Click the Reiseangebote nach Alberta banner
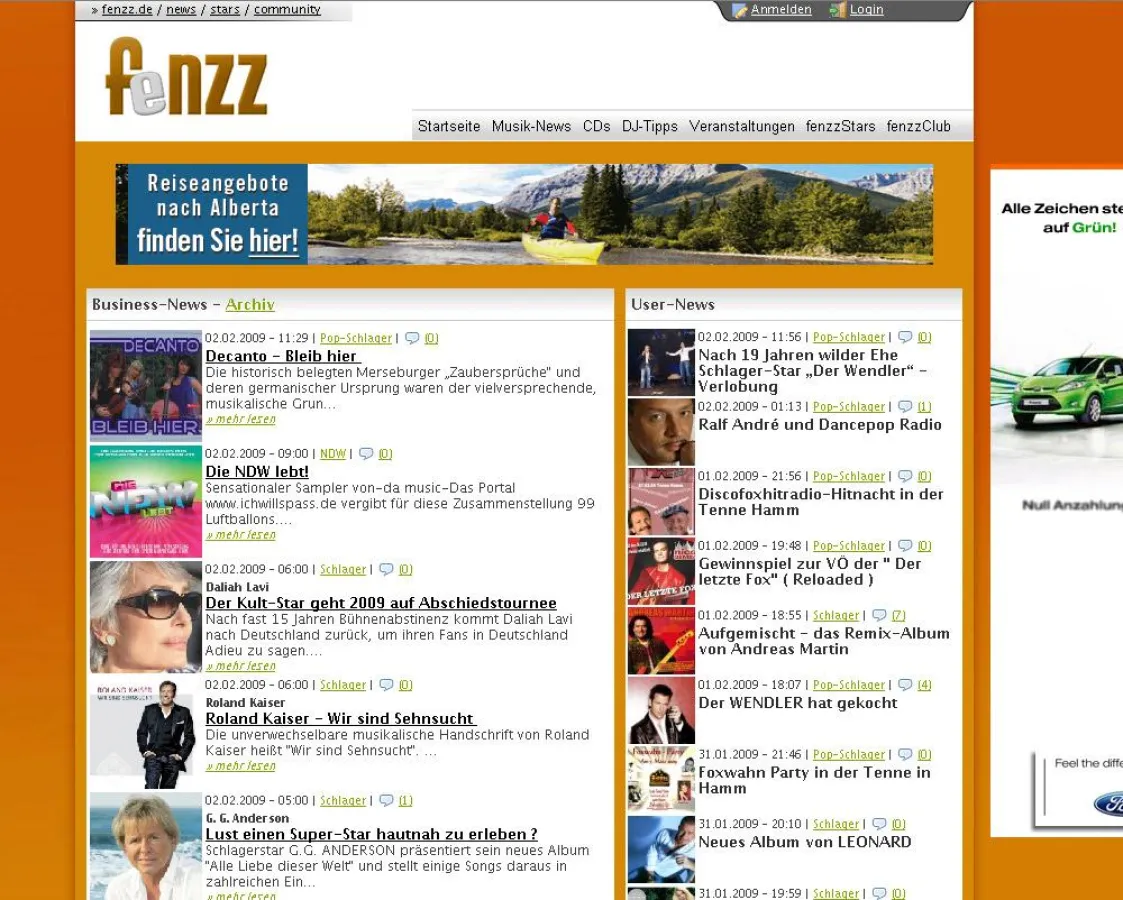1123x900 pixels. (x=523, y=213)
